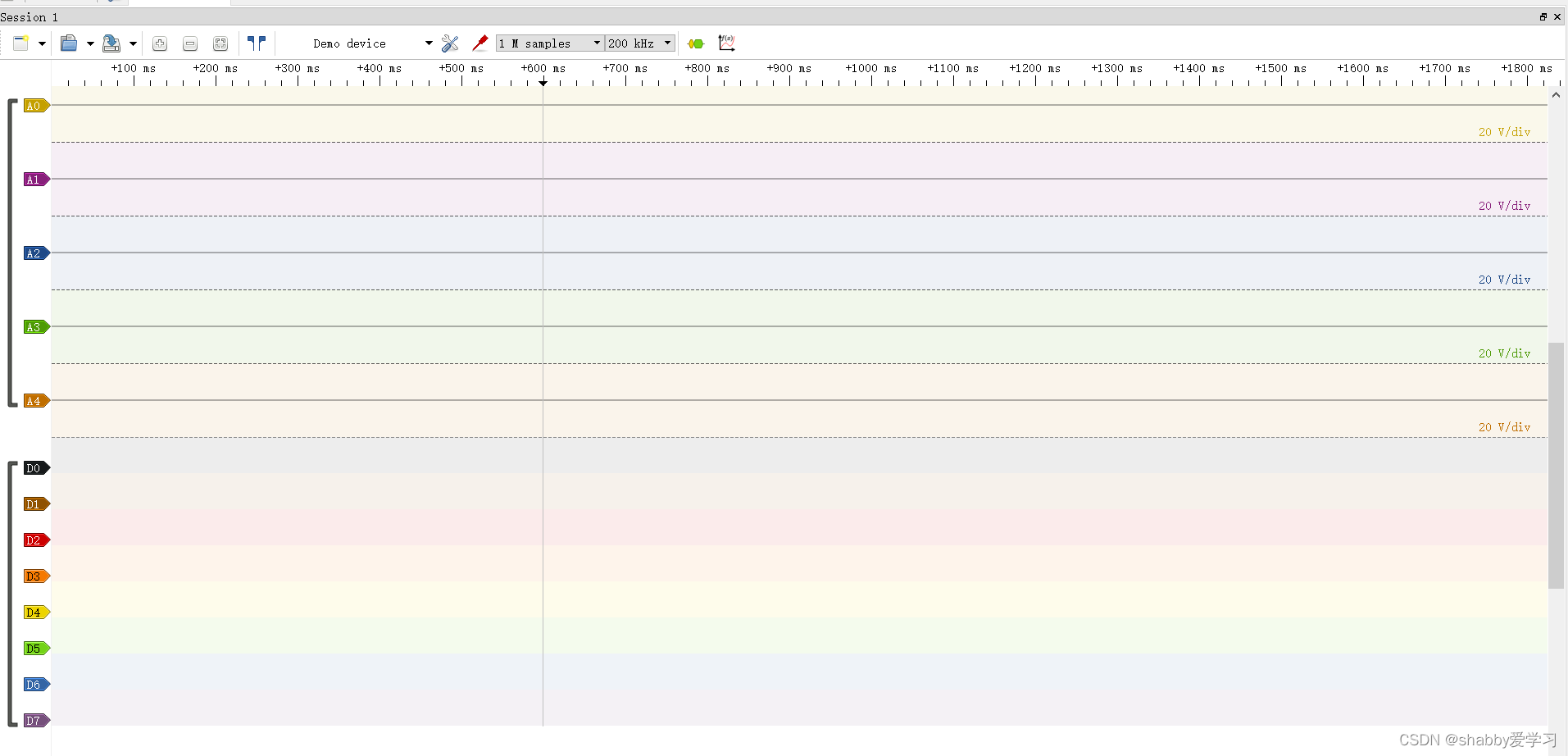The width and height of the screenshot is (1568, 756).
Task: Click the scrollbar up arrow
Action: (x=1556, y=95)
